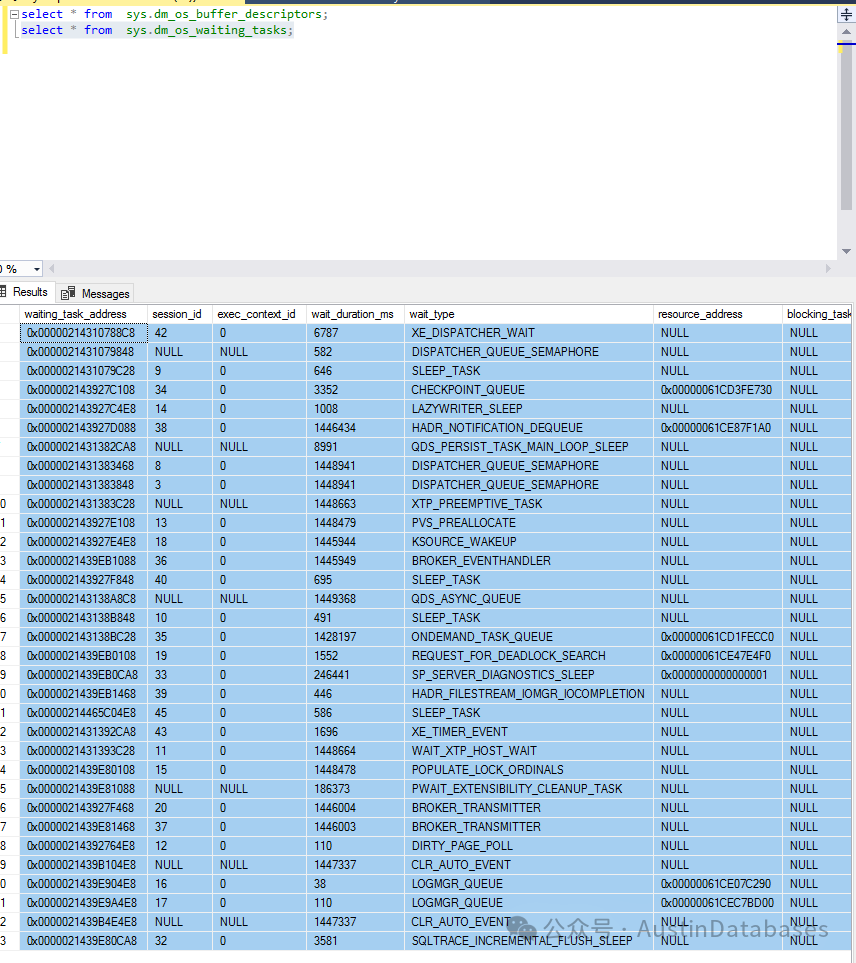Select the wait_duration_ms column header

pos(355,314)
